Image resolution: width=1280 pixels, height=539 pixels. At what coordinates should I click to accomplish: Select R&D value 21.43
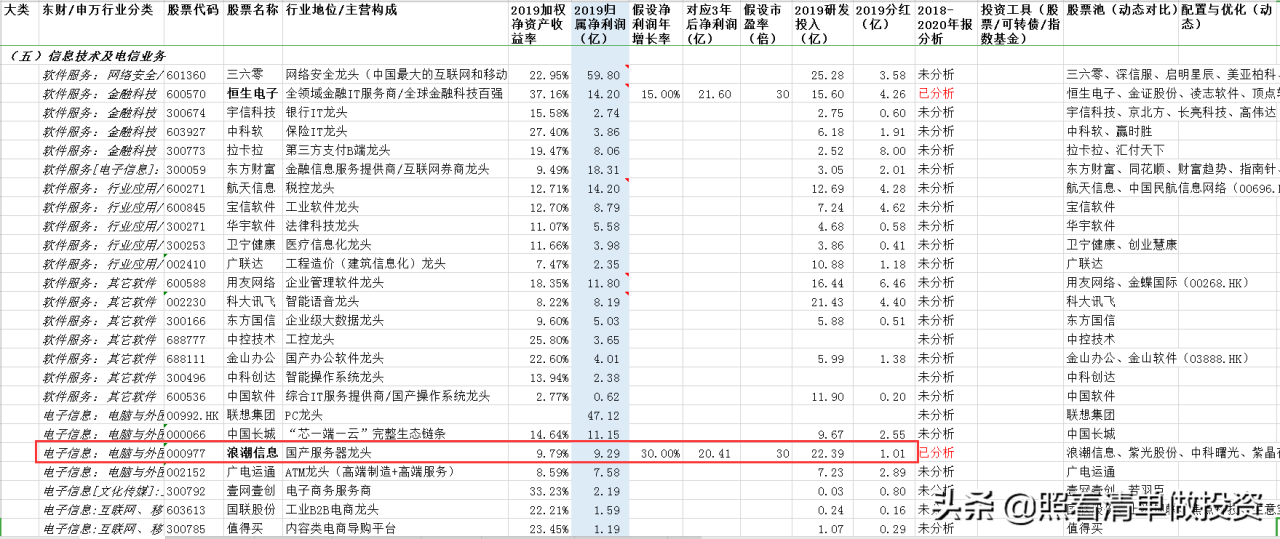coord(828,301)
